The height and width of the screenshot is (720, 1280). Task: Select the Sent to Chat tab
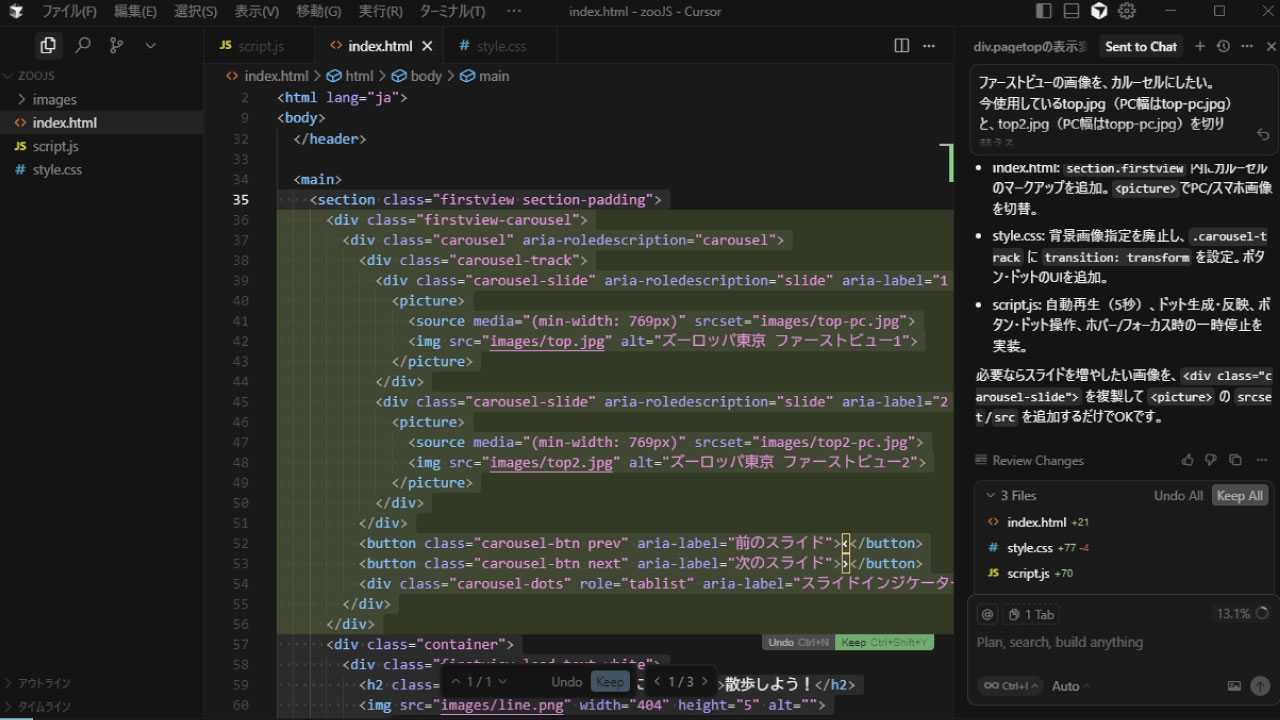pyautogui.click(x=1140, y=47)
